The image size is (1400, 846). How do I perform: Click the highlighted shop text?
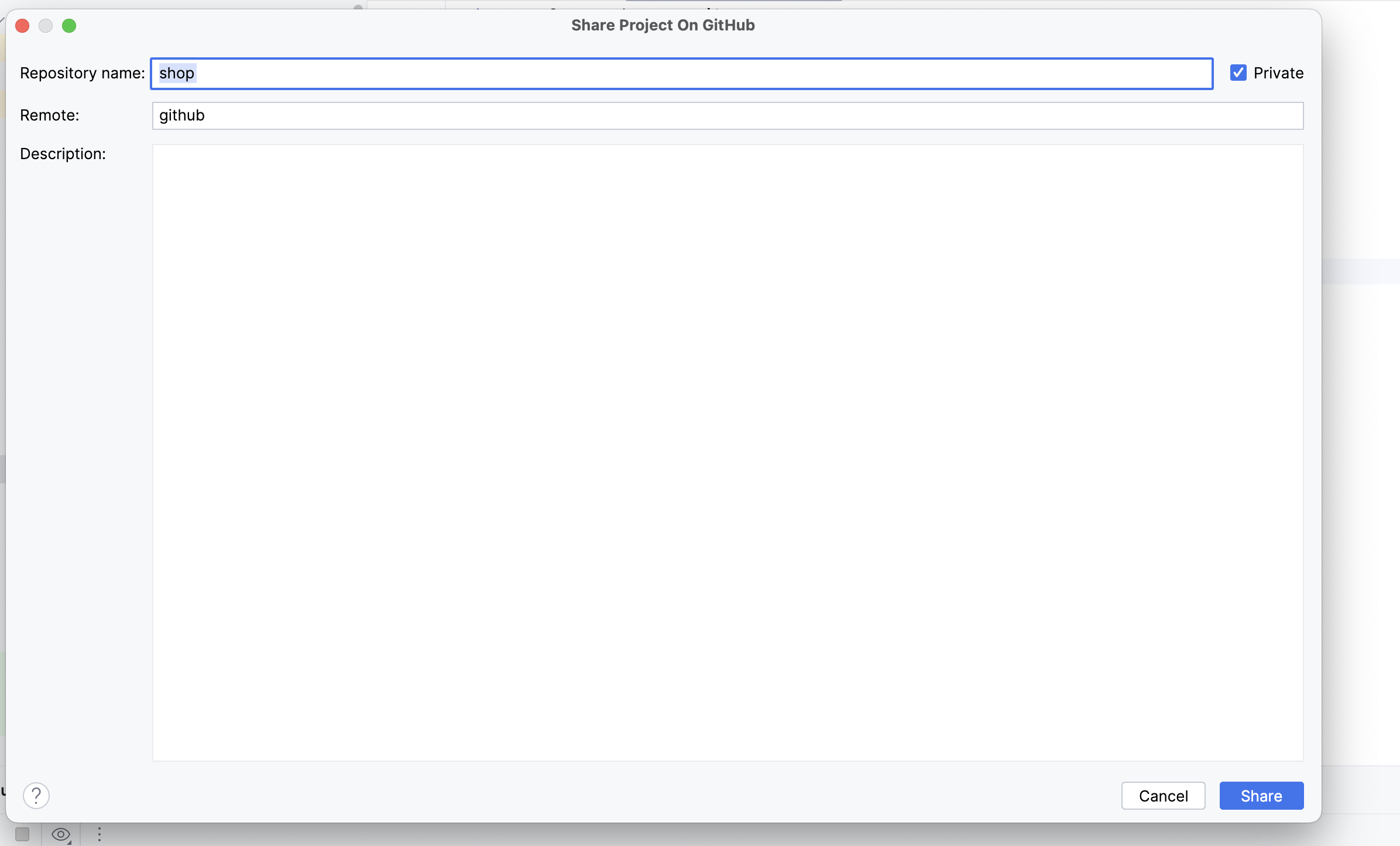tap(177, 73)
